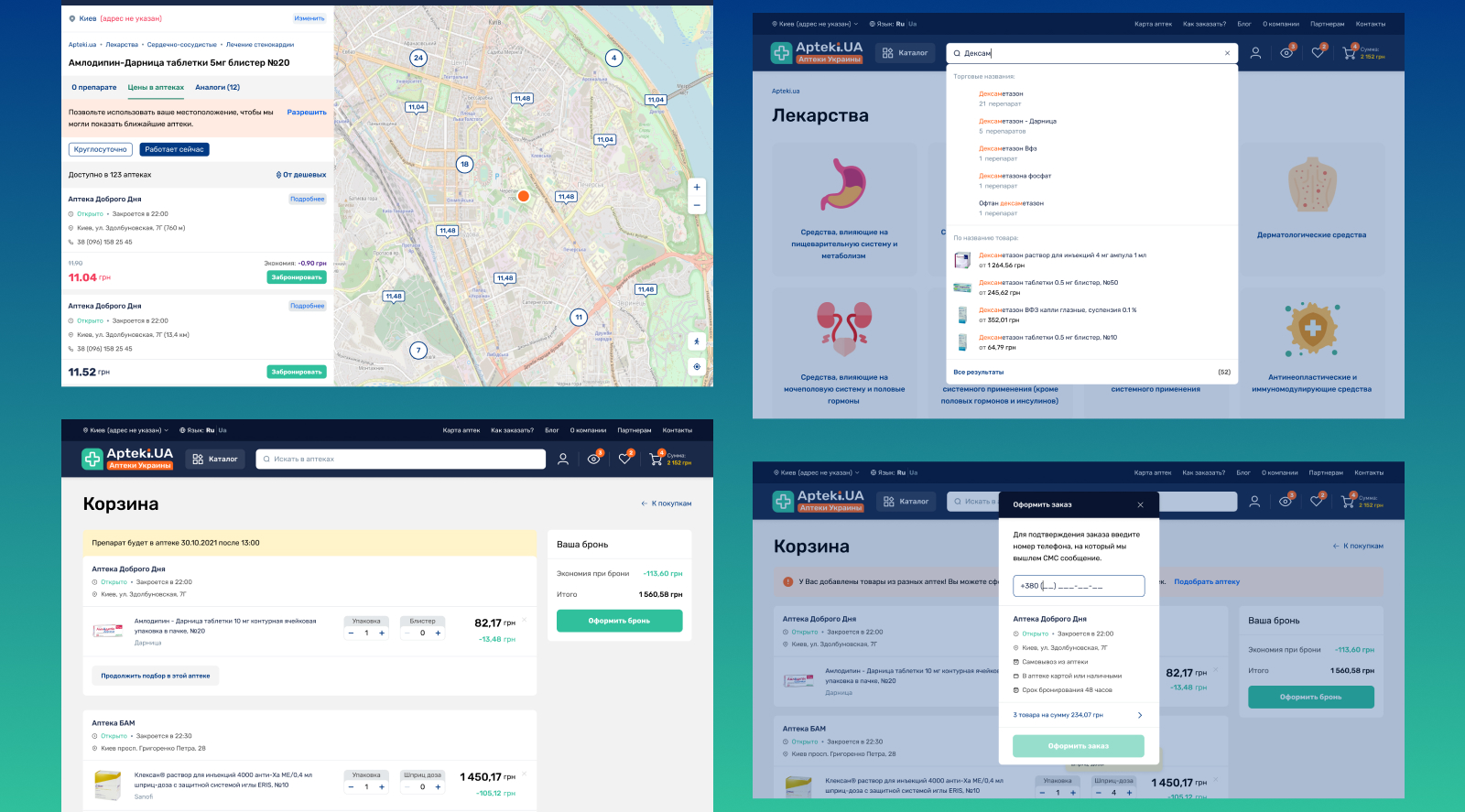Viewport: 1465px width, 812px height.
Task: Decrease Упаковка quantity for Амлодипин on cart page
Action: click(x=351, y=633)
